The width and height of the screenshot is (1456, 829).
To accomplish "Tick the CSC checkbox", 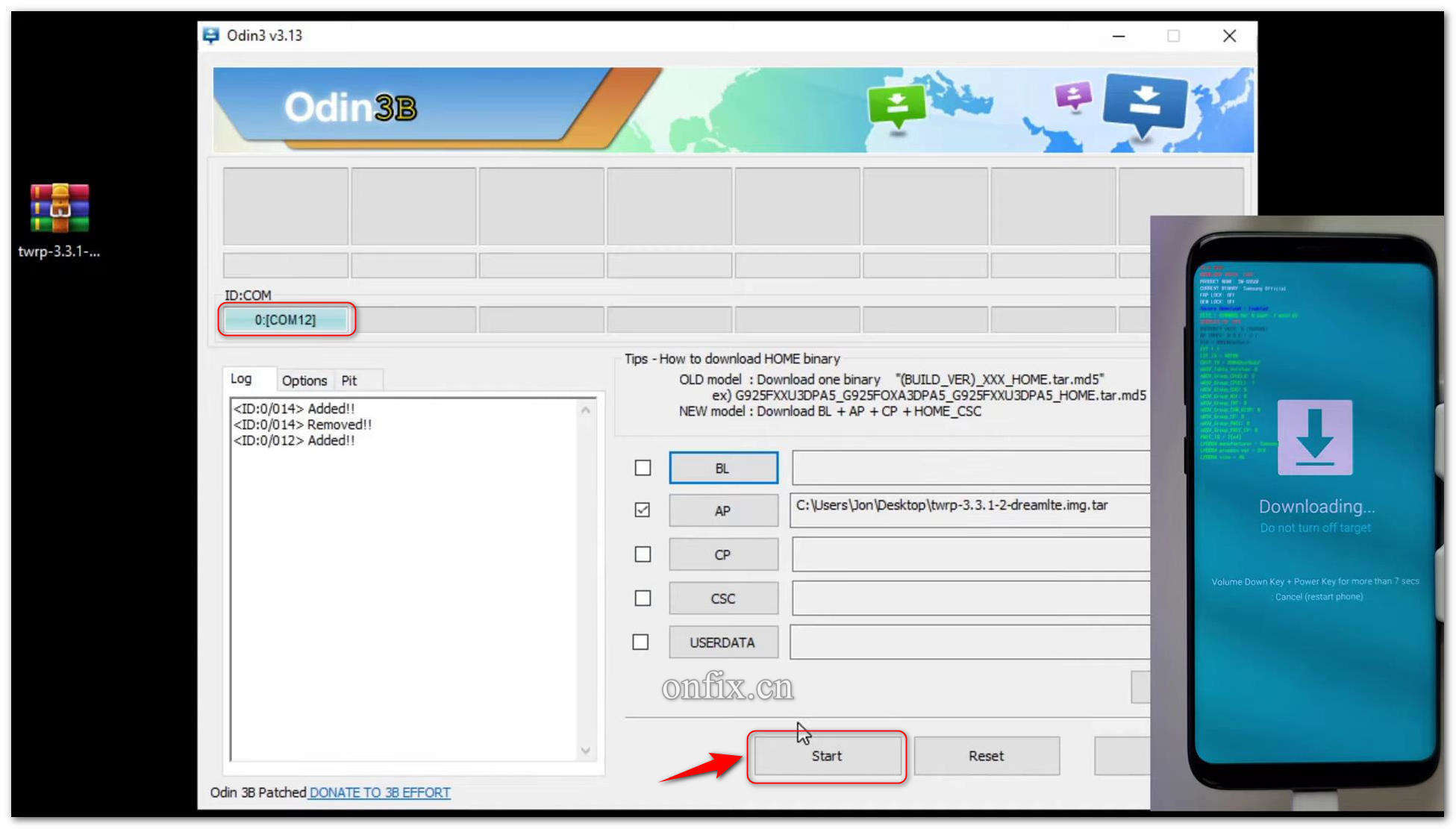I will coord(643,598).
